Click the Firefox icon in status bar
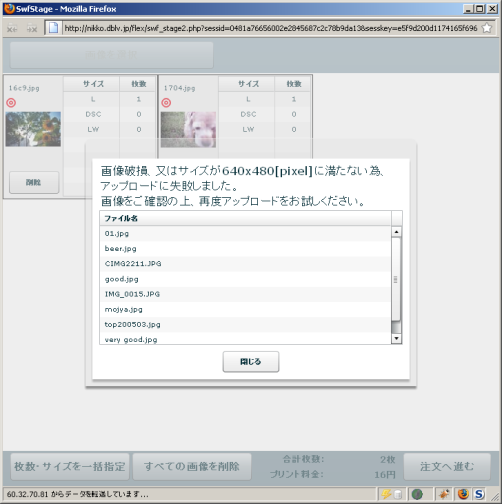Viewport: 502px width, 504px height. [463, 494]
